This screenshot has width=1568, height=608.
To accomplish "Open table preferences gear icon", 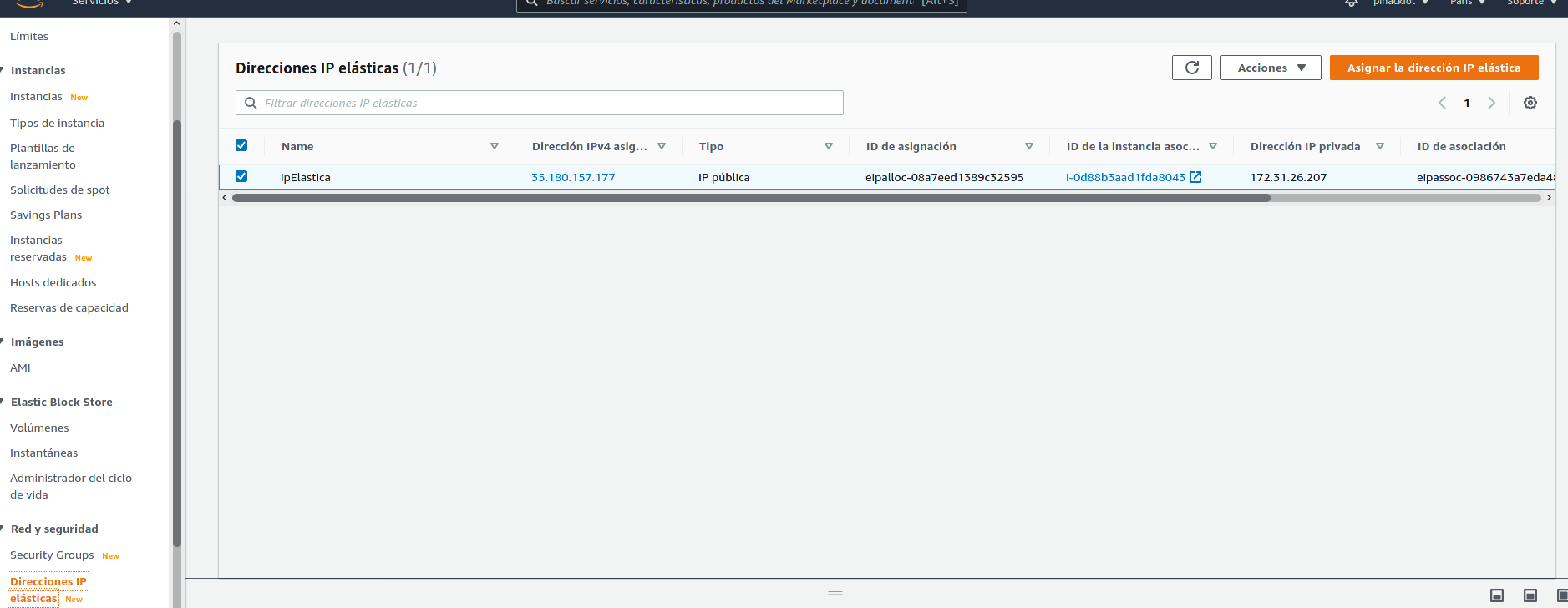I will tap(1530, 103).
